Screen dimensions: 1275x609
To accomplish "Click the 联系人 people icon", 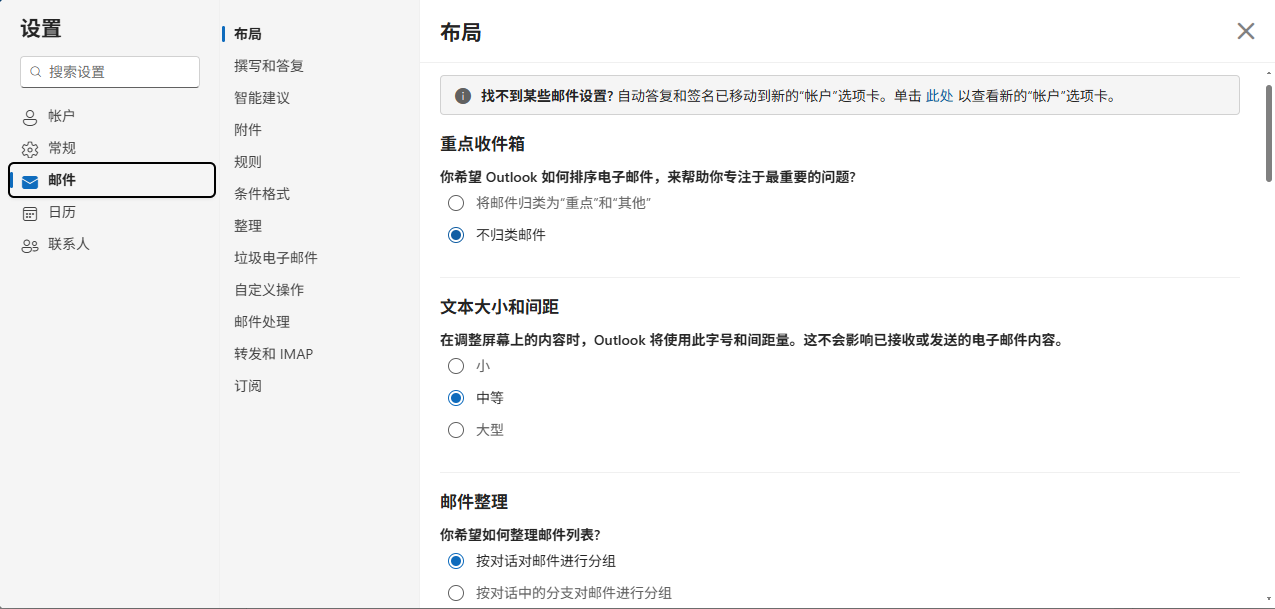I will tap(30, 245).
